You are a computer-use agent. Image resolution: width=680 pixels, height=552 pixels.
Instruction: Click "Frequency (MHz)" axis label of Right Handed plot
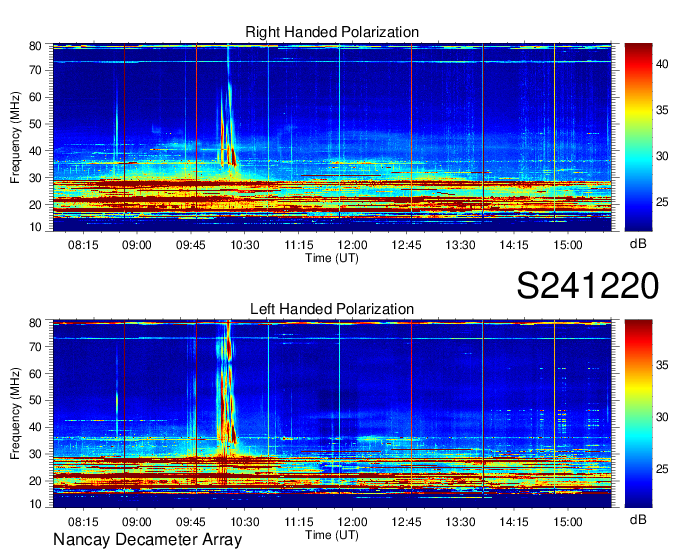(15, 137)
